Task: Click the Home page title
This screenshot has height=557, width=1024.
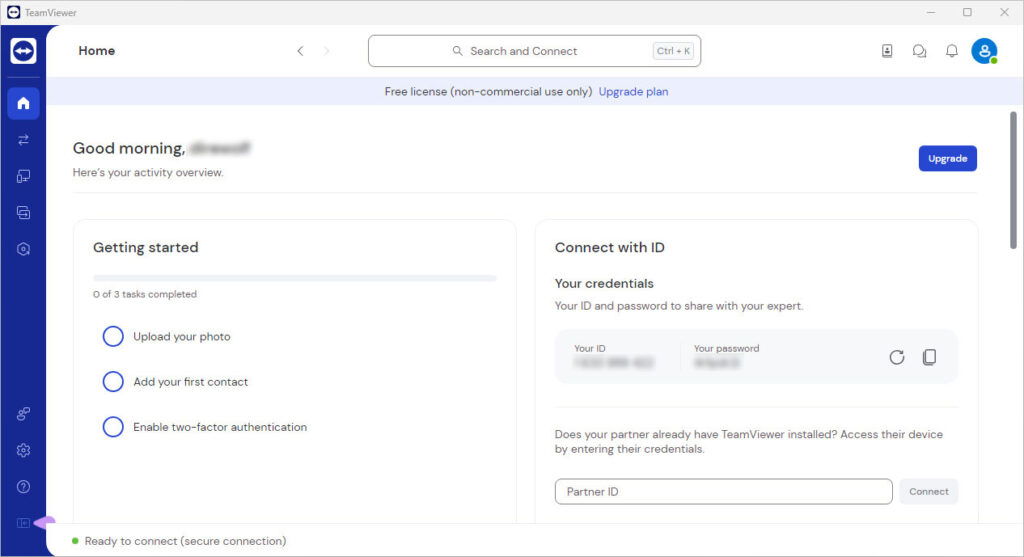Action: tap(97, 51)
